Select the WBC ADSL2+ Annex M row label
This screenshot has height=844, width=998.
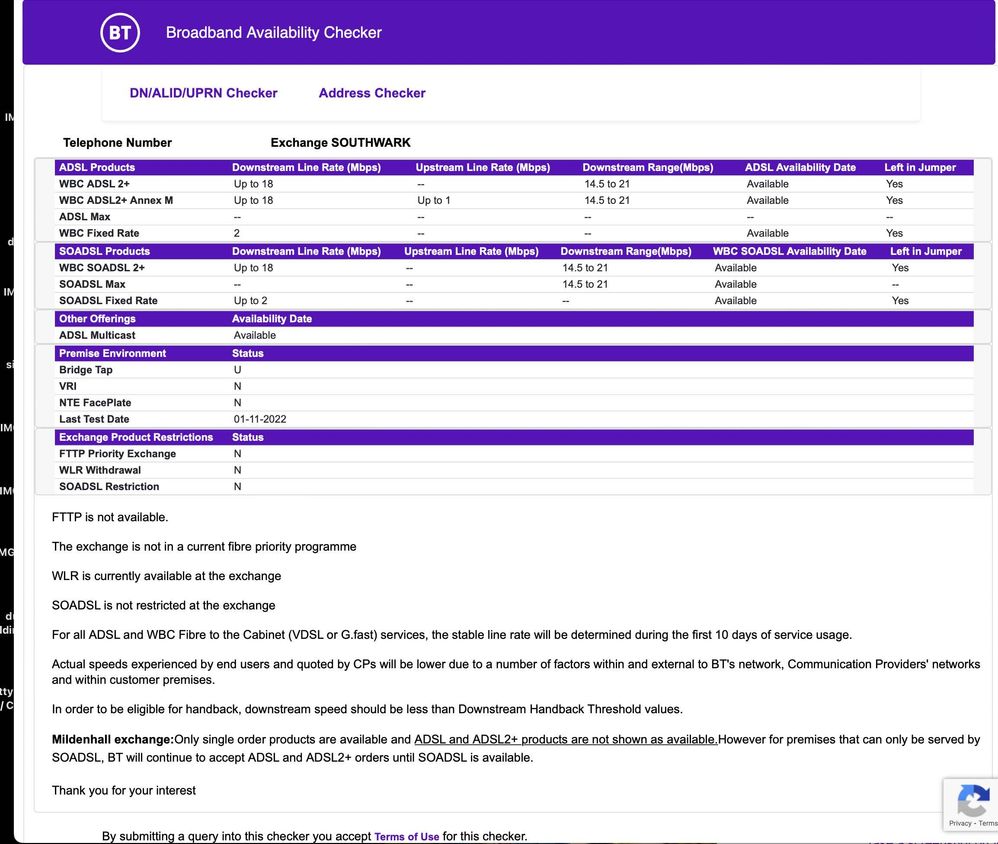point(116,201)
